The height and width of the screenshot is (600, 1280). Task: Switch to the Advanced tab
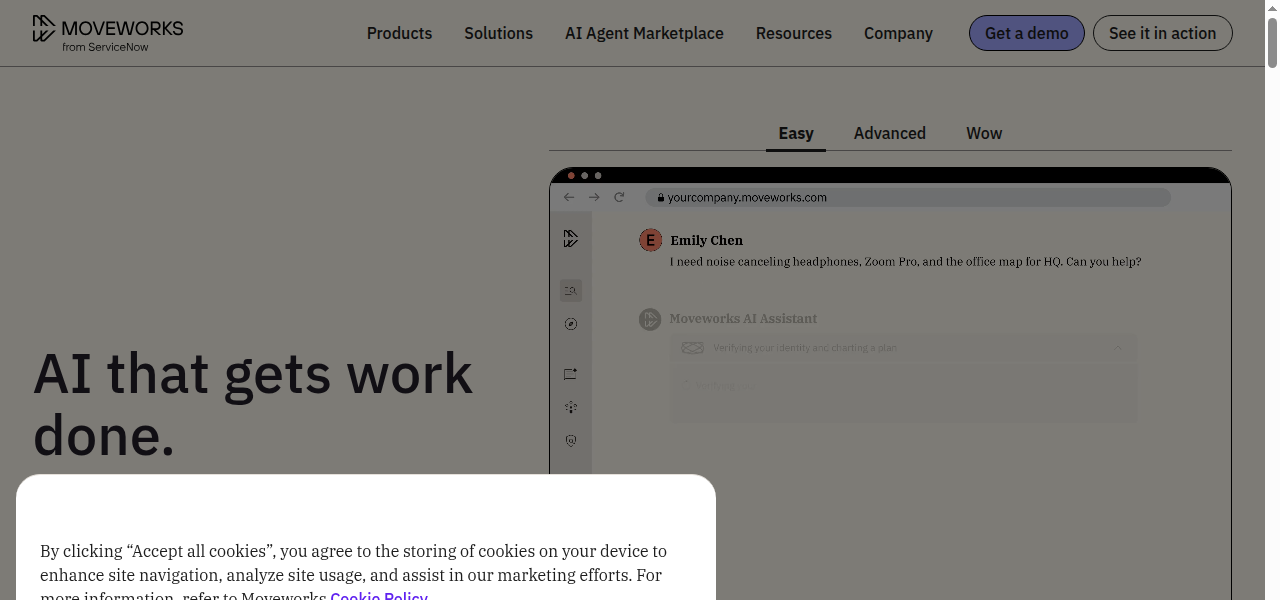click(889, 133)
